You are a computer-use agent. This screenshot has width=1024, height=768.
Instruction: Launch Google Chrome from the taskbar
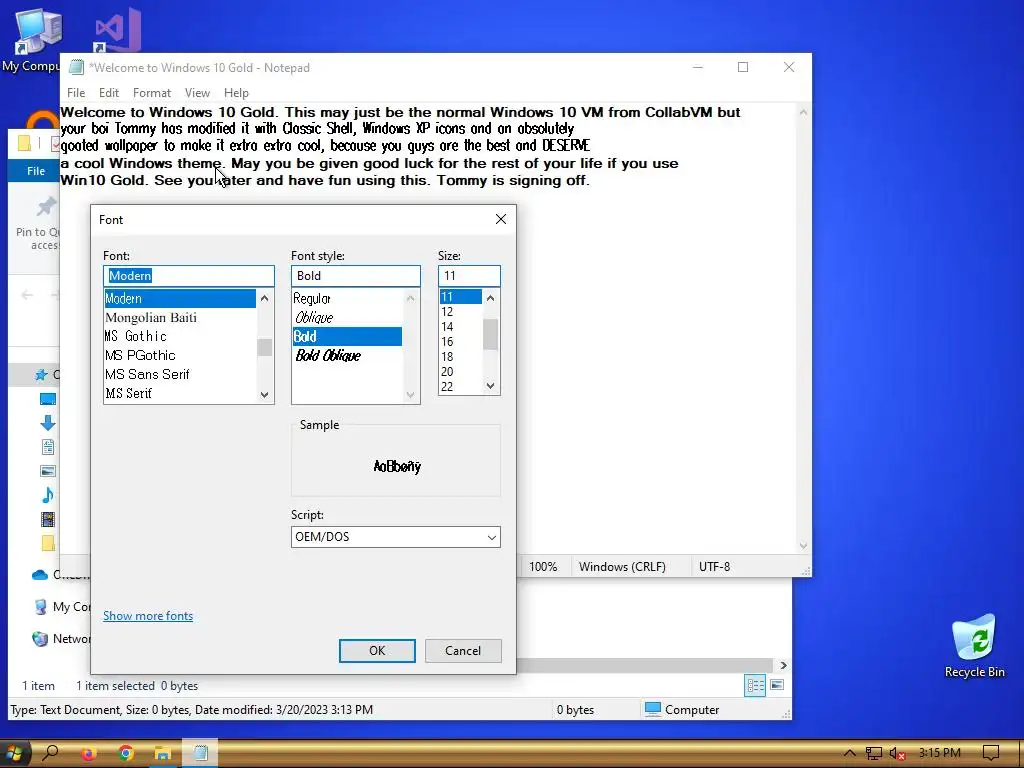click(125, 754)
